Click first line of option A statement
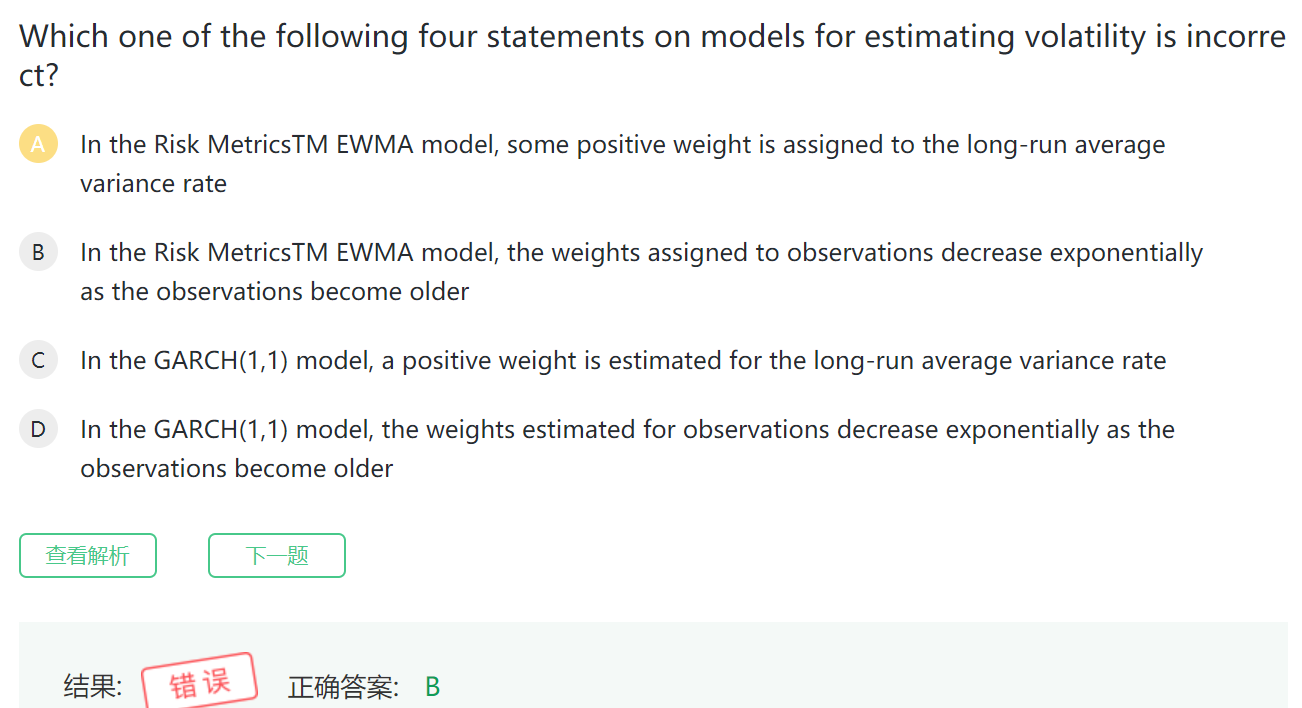 [x=622, y=145]
